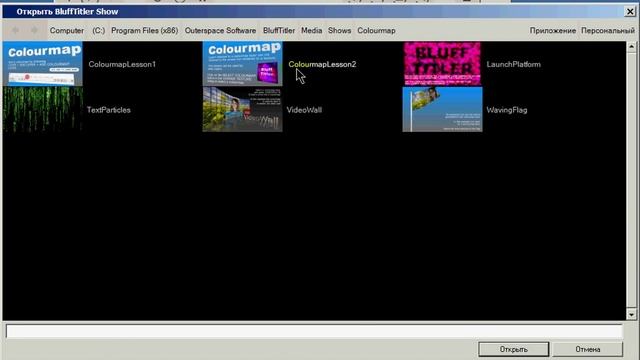Screen dimensions: 640x360
Task: Click the ColourmapLesson1 file name
Action: point(122,64)
